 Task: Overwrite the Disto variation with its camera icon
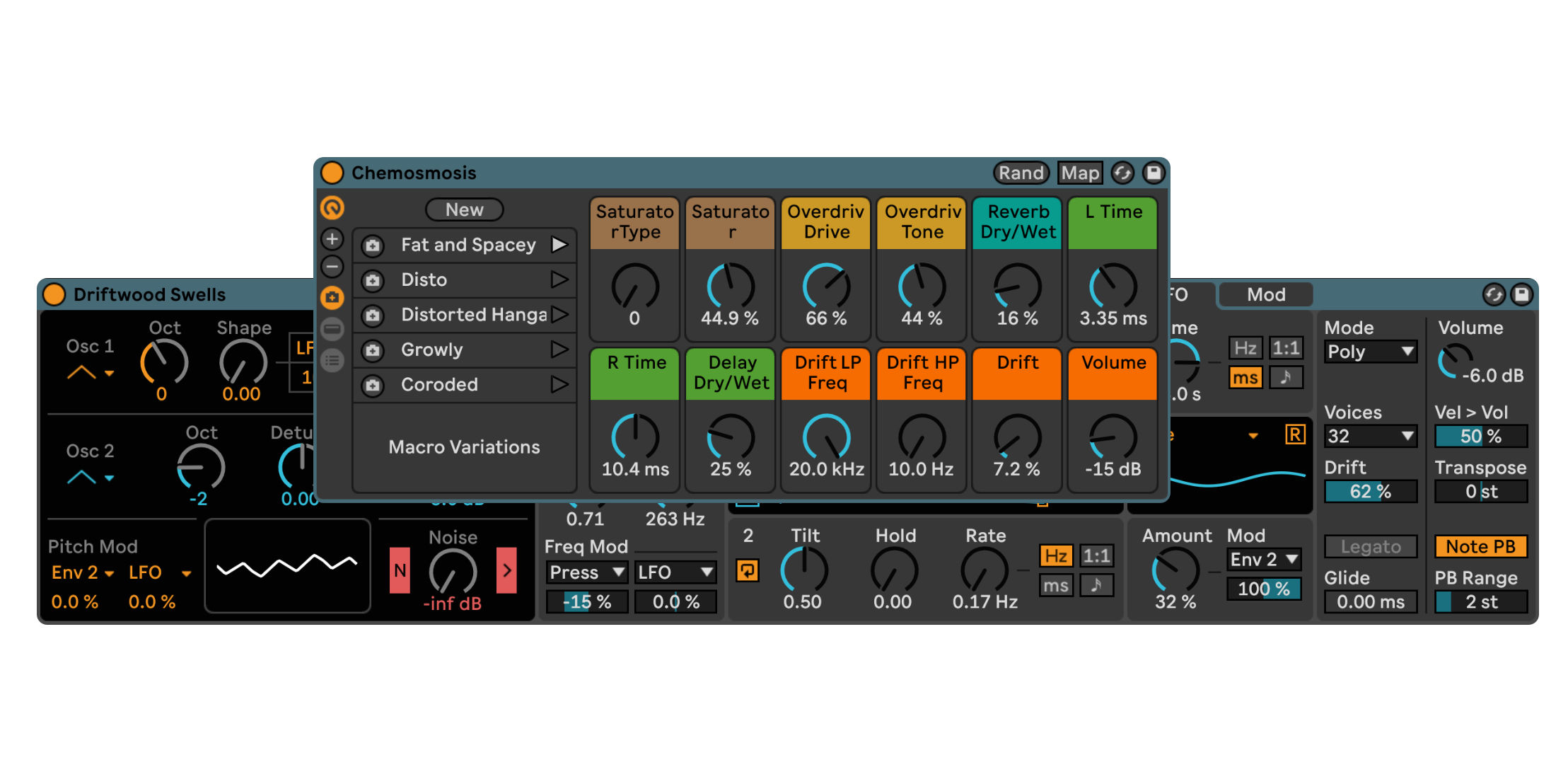coord(373,280)
